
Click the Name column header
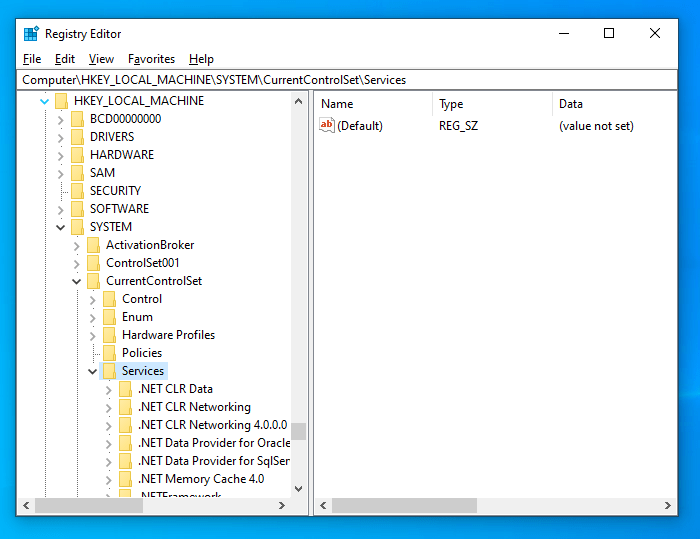[x=337, y=104]
